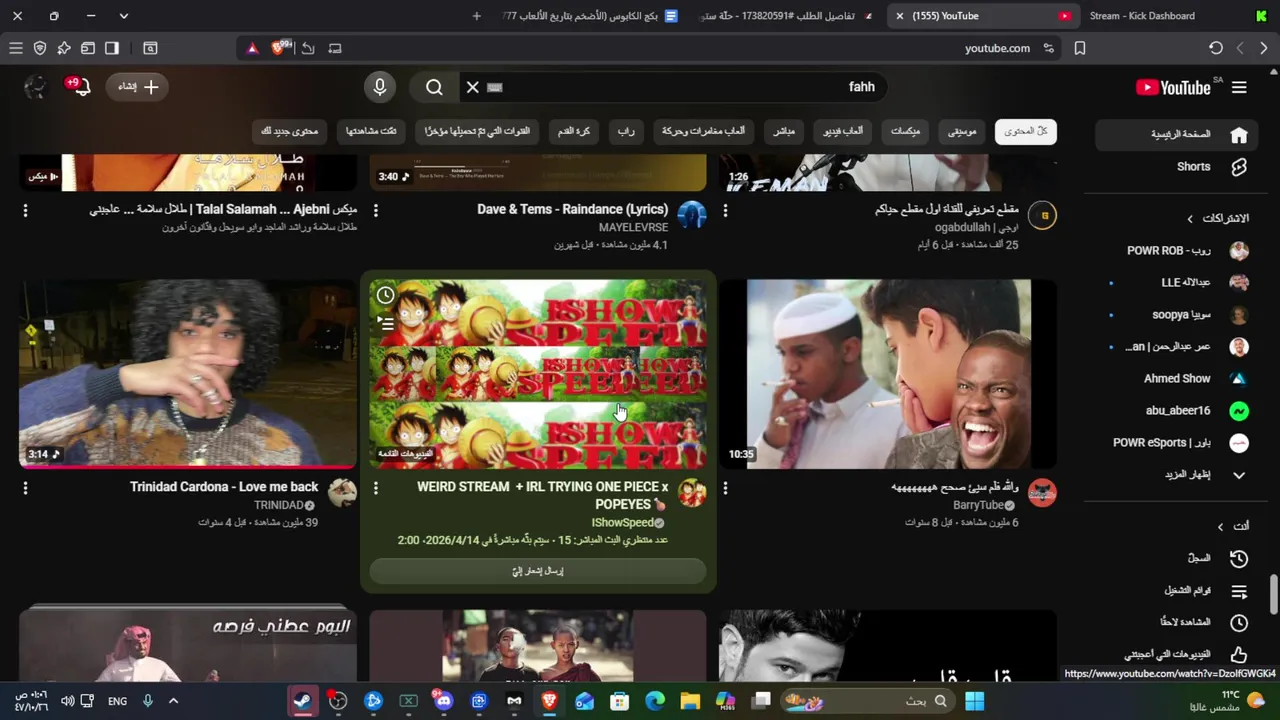Toggle the browser sidebar panel icon
This screenshot has width=1280, height=720.
tap(112, 48)
